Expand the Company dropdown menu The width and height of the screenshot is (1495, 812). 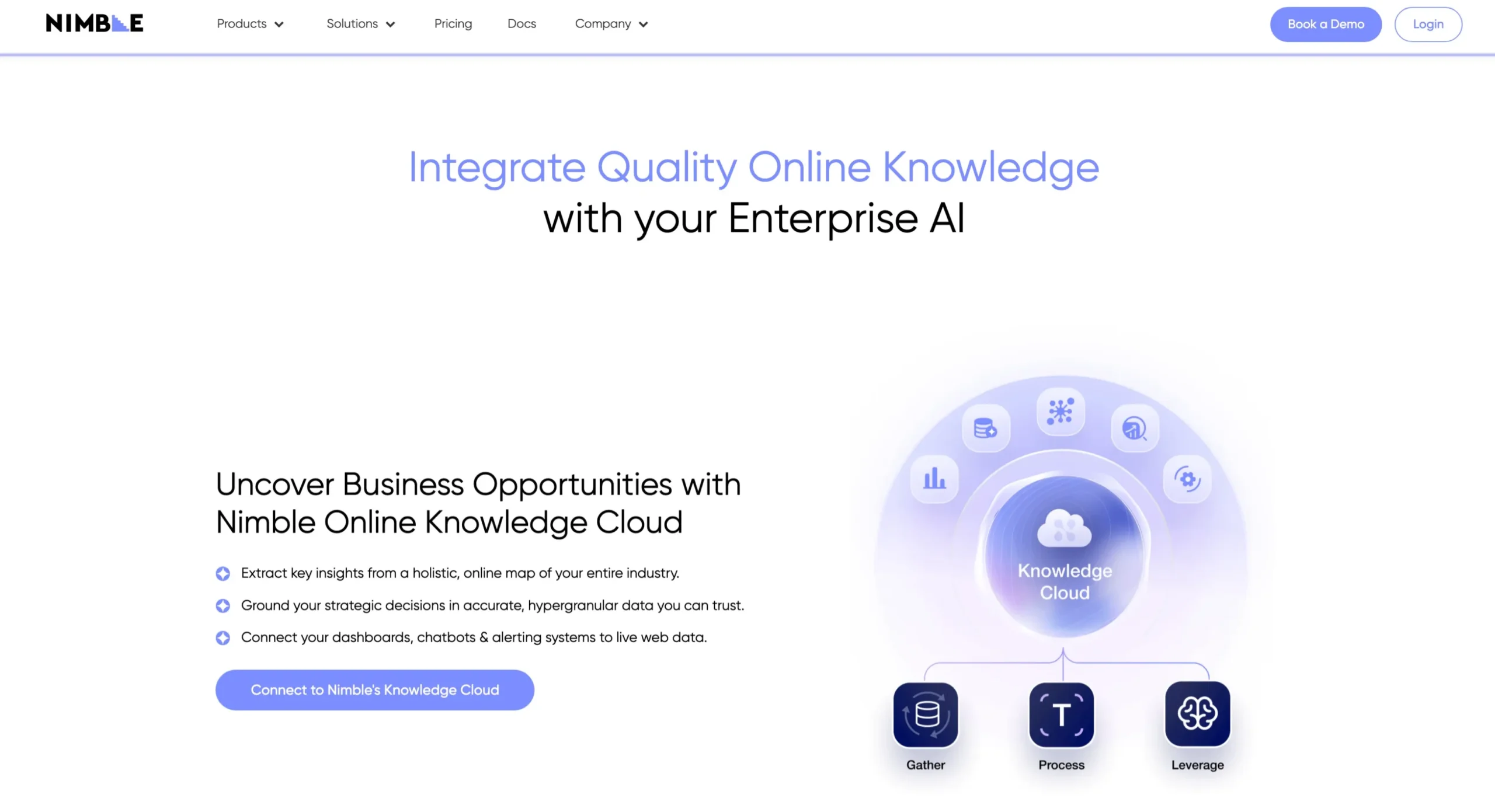[x=611, y=24]
